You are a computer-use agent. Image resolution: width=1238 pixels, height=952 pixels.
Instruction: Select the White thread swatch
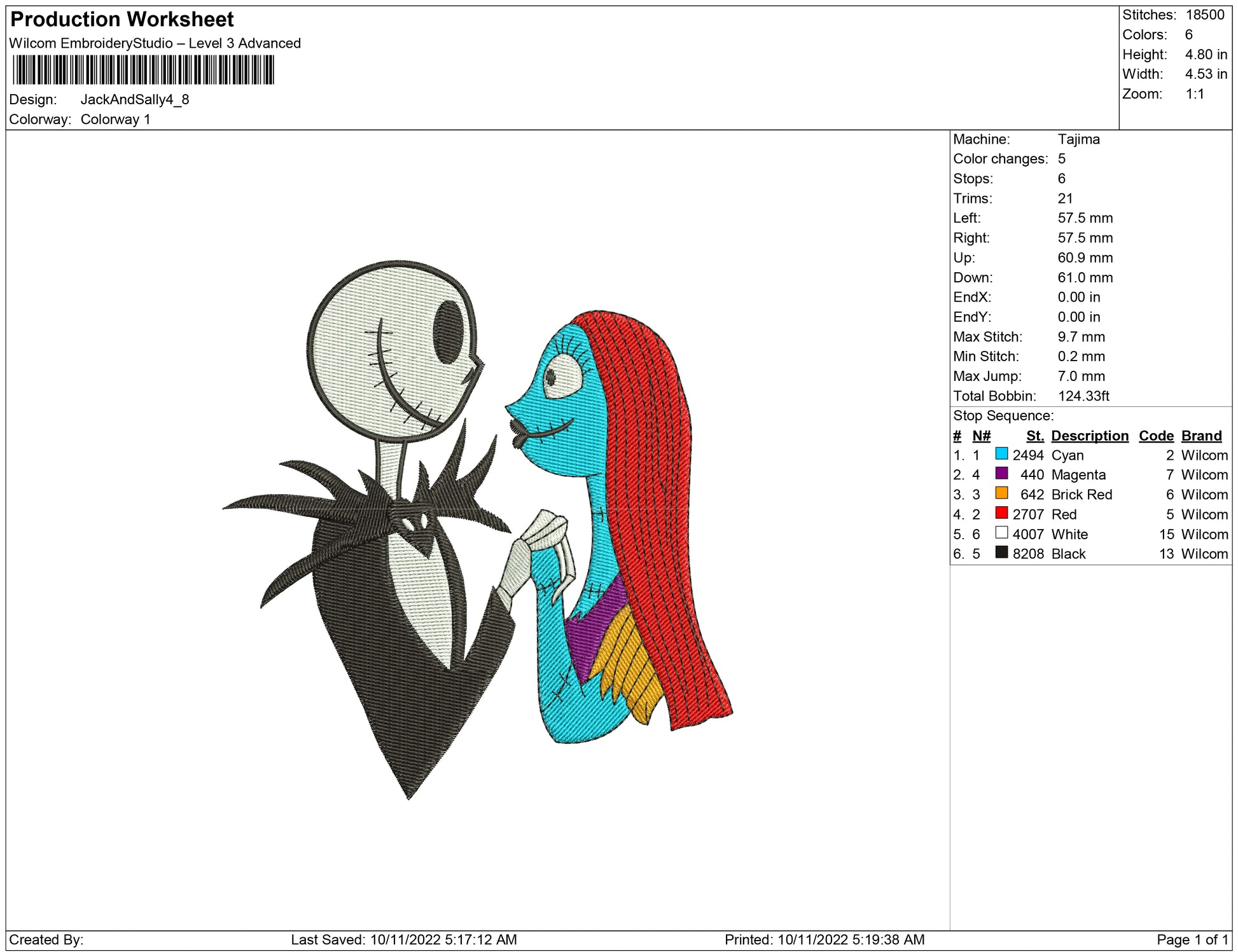1001,533
